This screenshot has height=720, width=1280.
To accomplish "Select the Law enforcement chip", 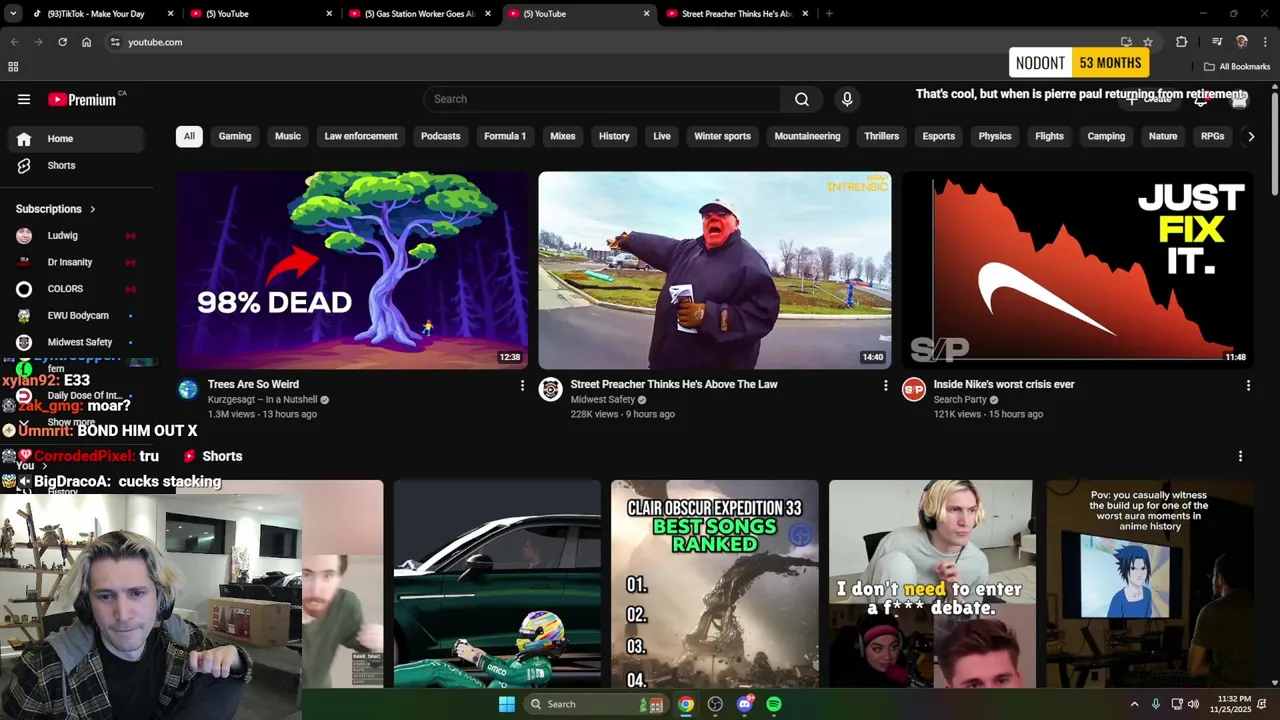I will [x=361, y=136].
